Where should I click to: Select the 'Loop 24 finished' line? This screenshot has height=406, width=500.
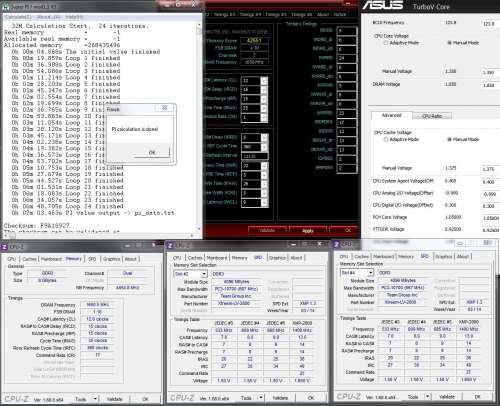pyautogui.click(x=67, y=206)
